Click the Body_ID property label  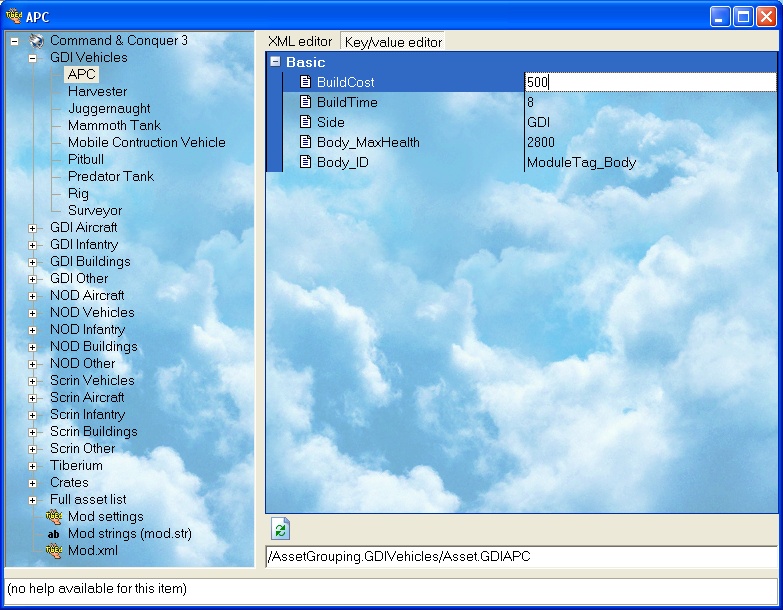(343, 162)
